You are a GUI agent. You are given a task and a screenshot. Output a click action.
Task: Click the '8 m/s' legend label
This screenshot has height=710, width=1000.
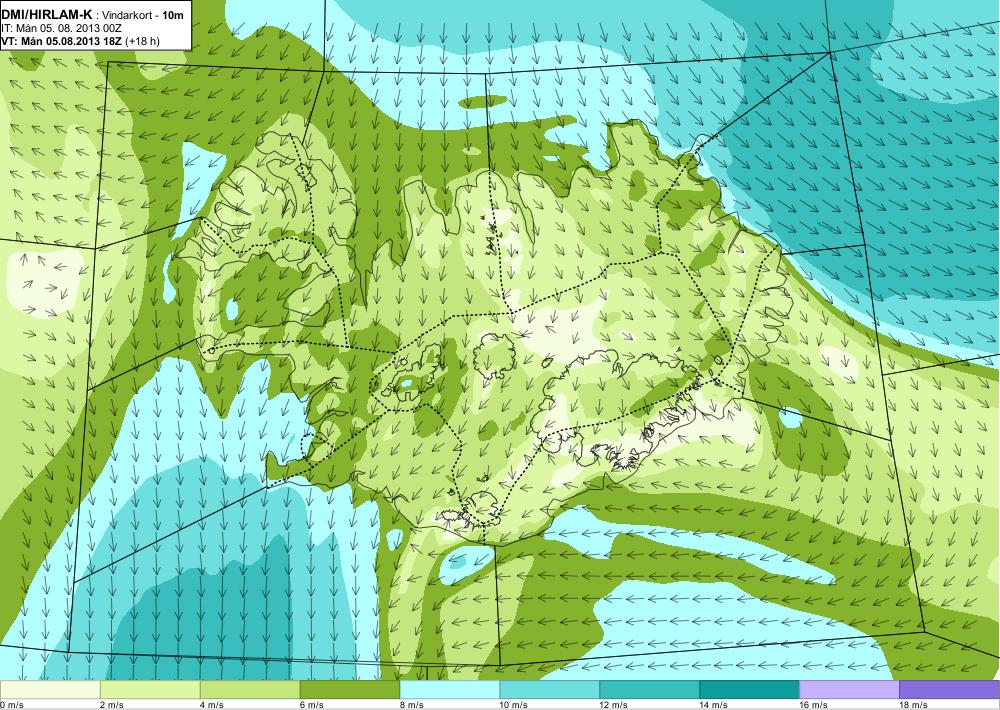click(x=411, y=705)
